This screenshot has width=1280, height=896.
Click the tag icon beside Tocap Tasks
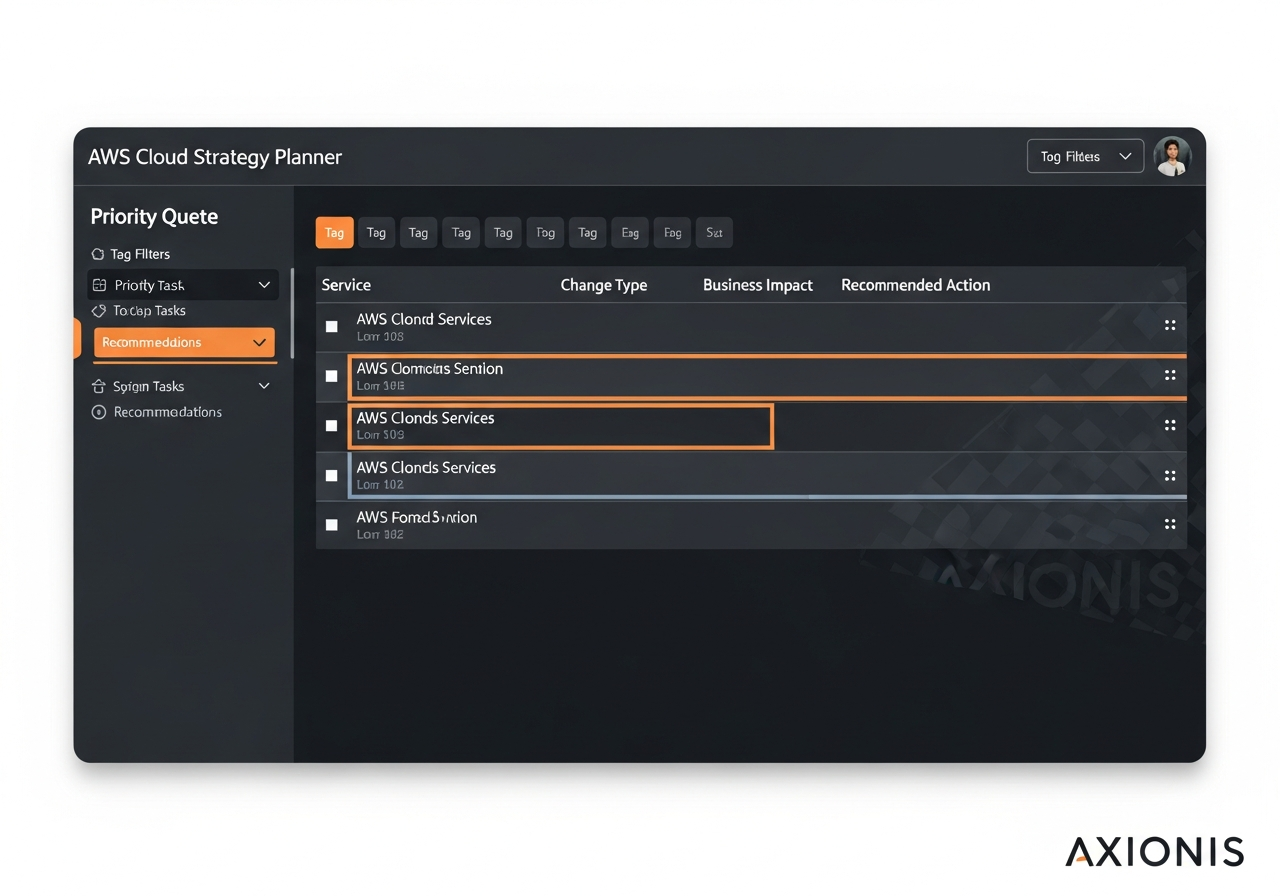point(98,311)
